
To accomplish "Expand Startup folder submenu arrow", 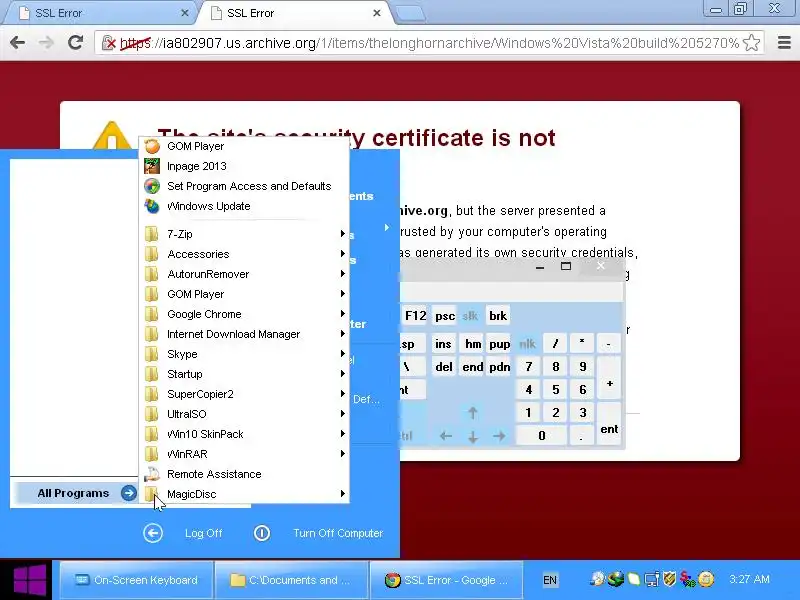I will pyautogui.click(x=343, y=374).
